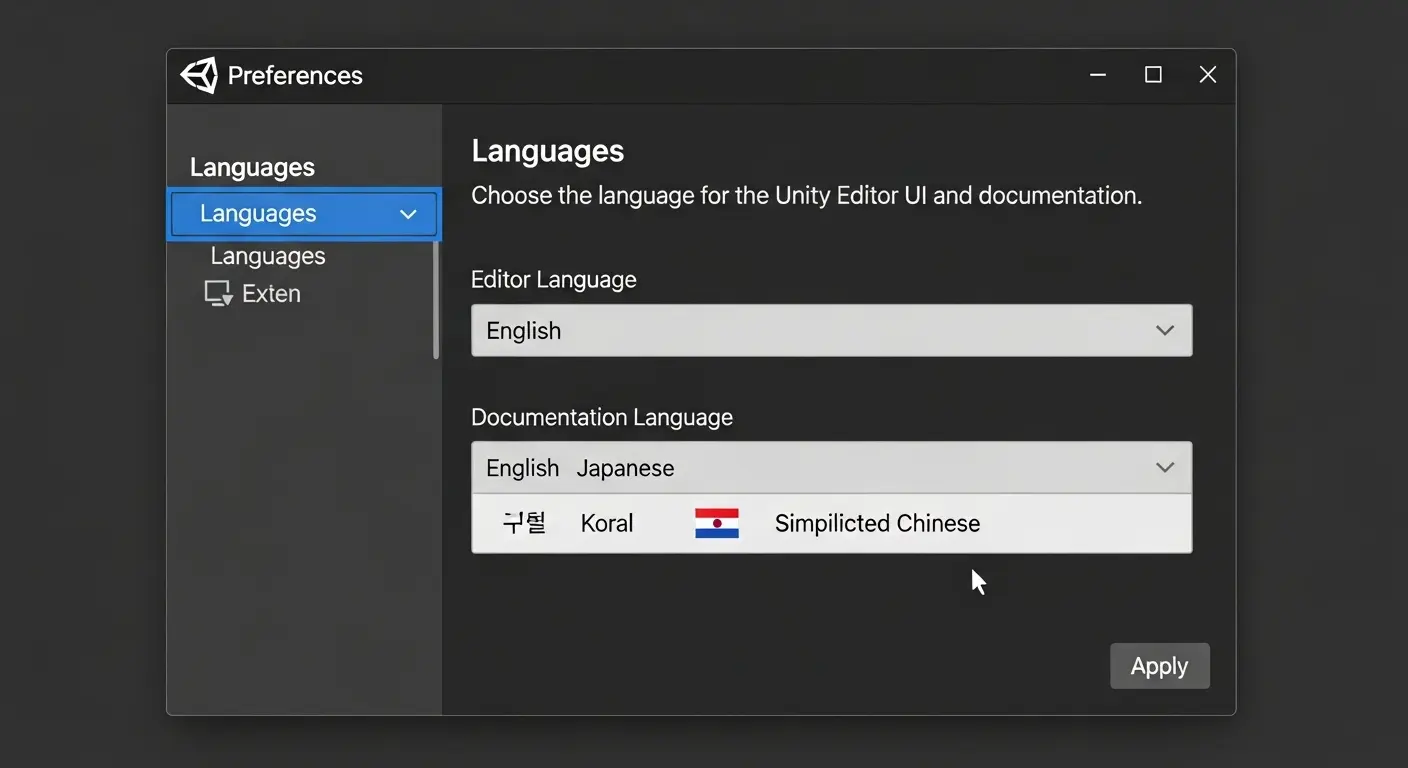Viewport: 1408px width, 768px height.
Task: Click English inside the Editor Language field
Action: click(522, 330)
